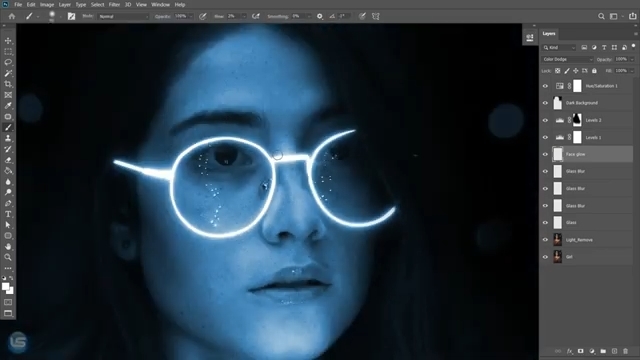
Task: Switch to the Layers tab
Action: pos(549,33)
